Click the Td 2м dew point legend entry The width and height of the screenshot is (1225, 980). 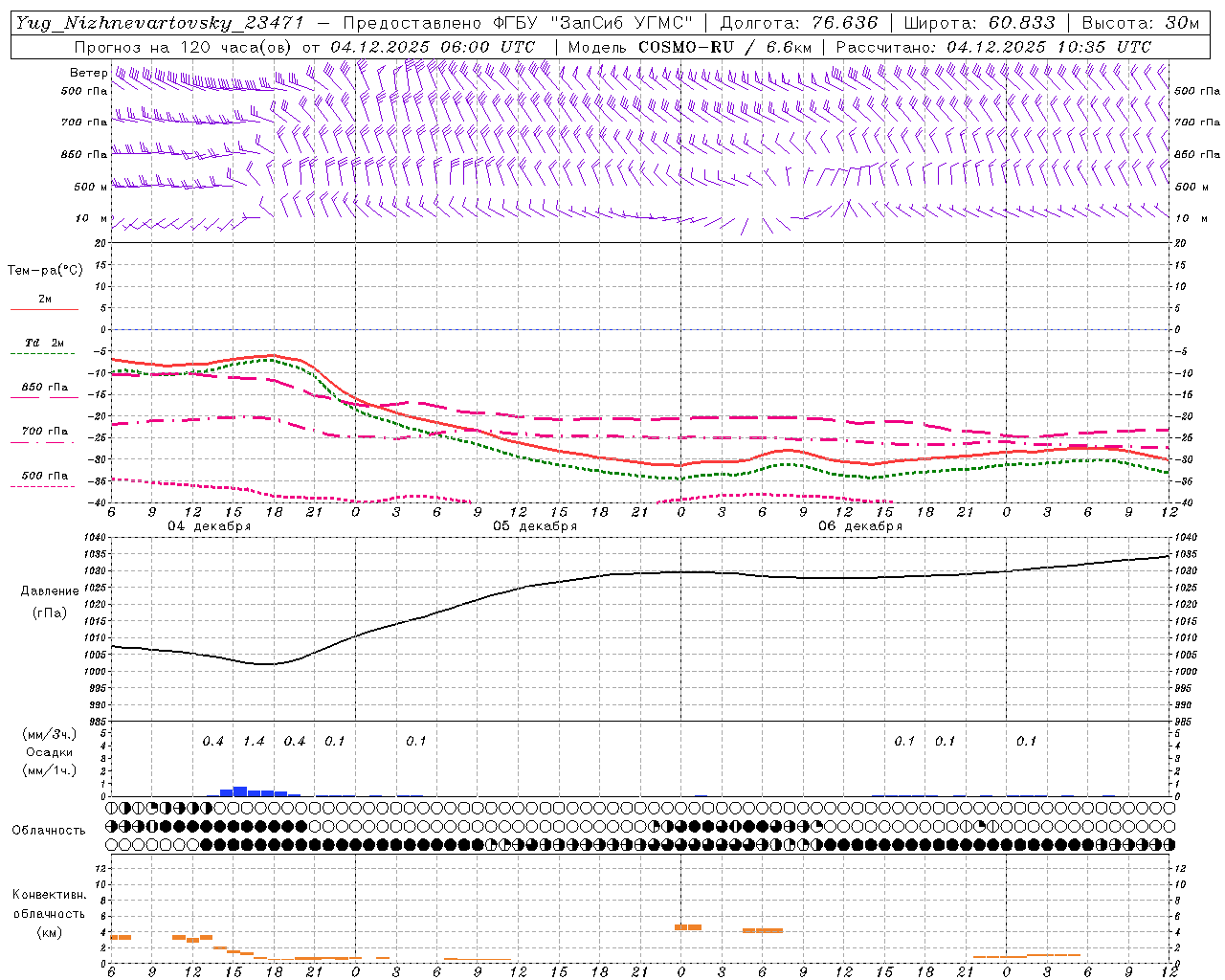(x=44, y=343)
